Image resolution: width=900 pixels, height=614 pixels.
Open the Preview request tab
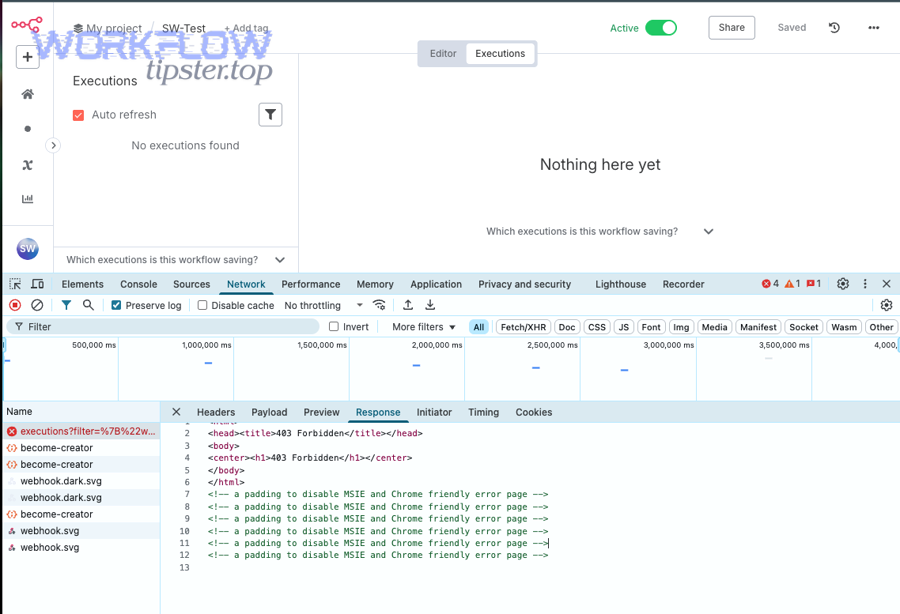click(321, 412)
